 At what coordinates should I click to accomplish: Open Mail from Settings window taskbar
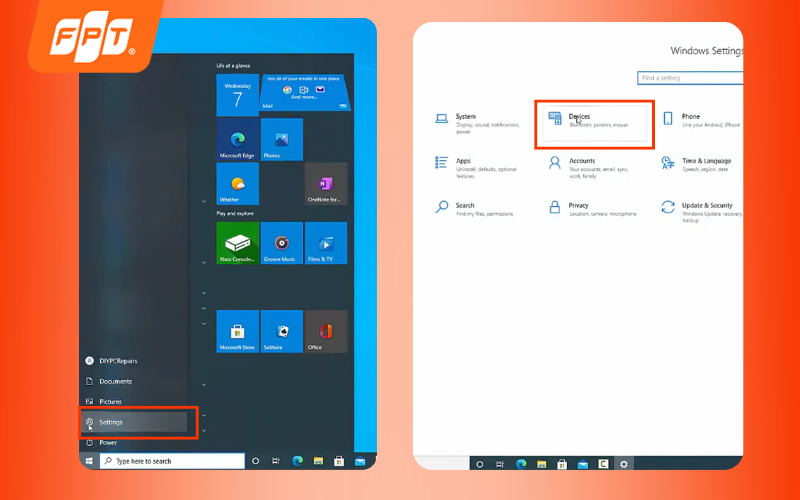tap(583, 464)
